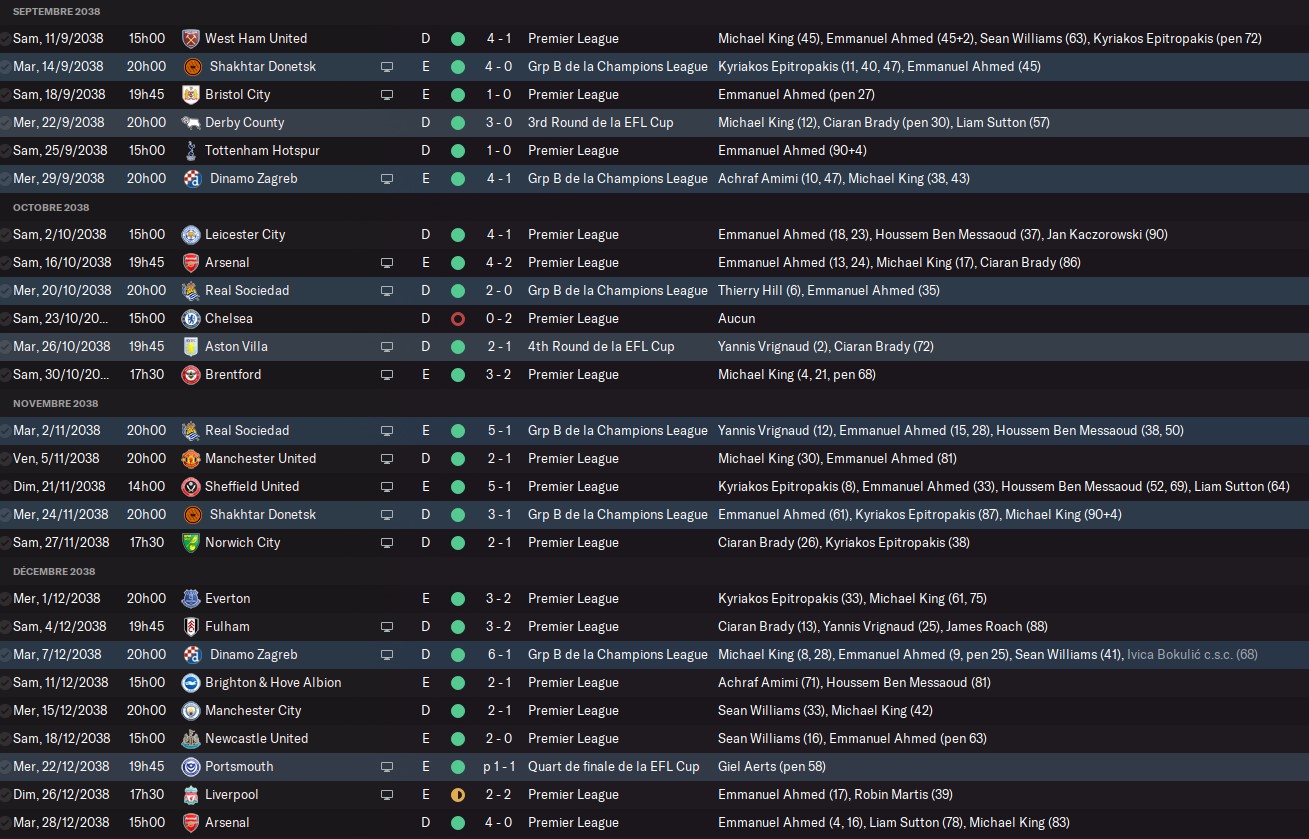Click the red loss indicator in Chelsea row
This screenshot has width=1309, height=839.
(458, 319)
